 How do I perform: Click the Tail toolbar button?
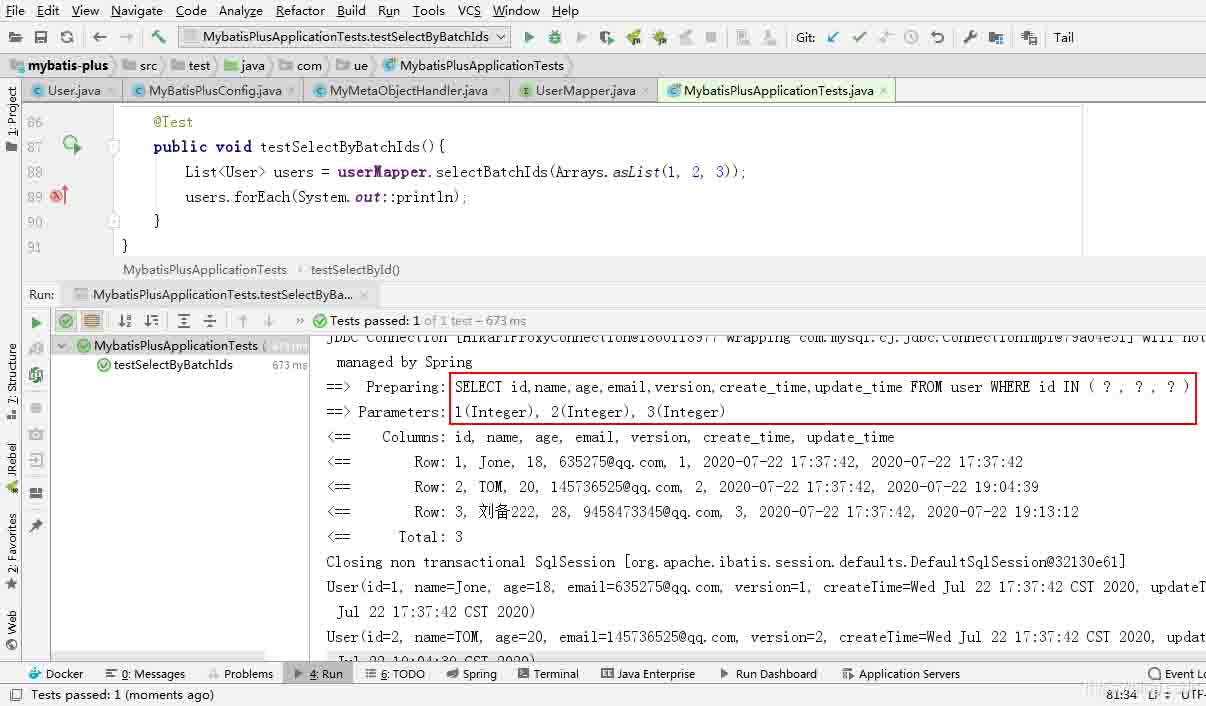point(1064,37)
